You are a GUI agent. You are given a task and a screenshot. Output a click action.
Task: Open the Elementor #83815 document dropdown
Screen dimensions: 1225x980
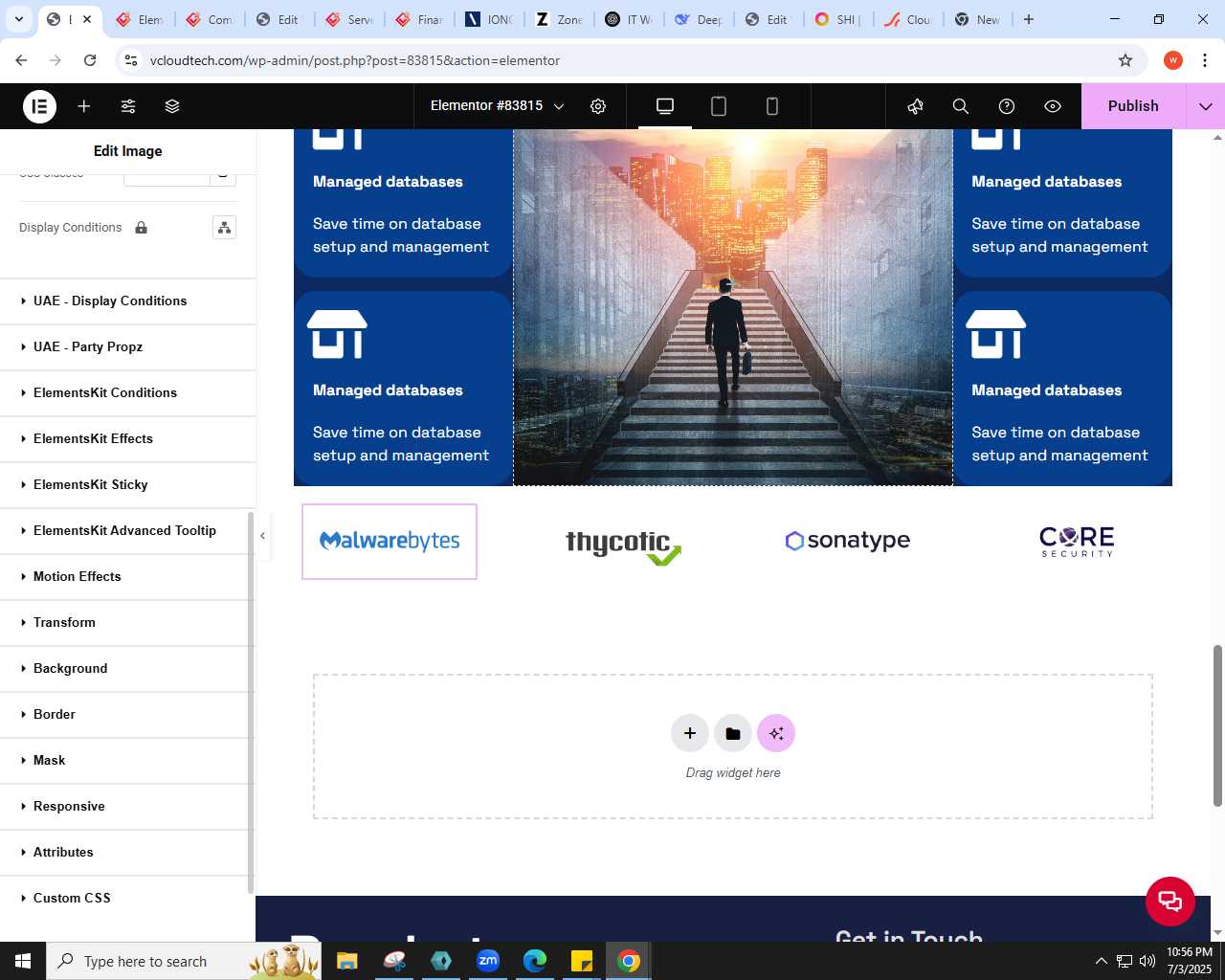point(498,106)
